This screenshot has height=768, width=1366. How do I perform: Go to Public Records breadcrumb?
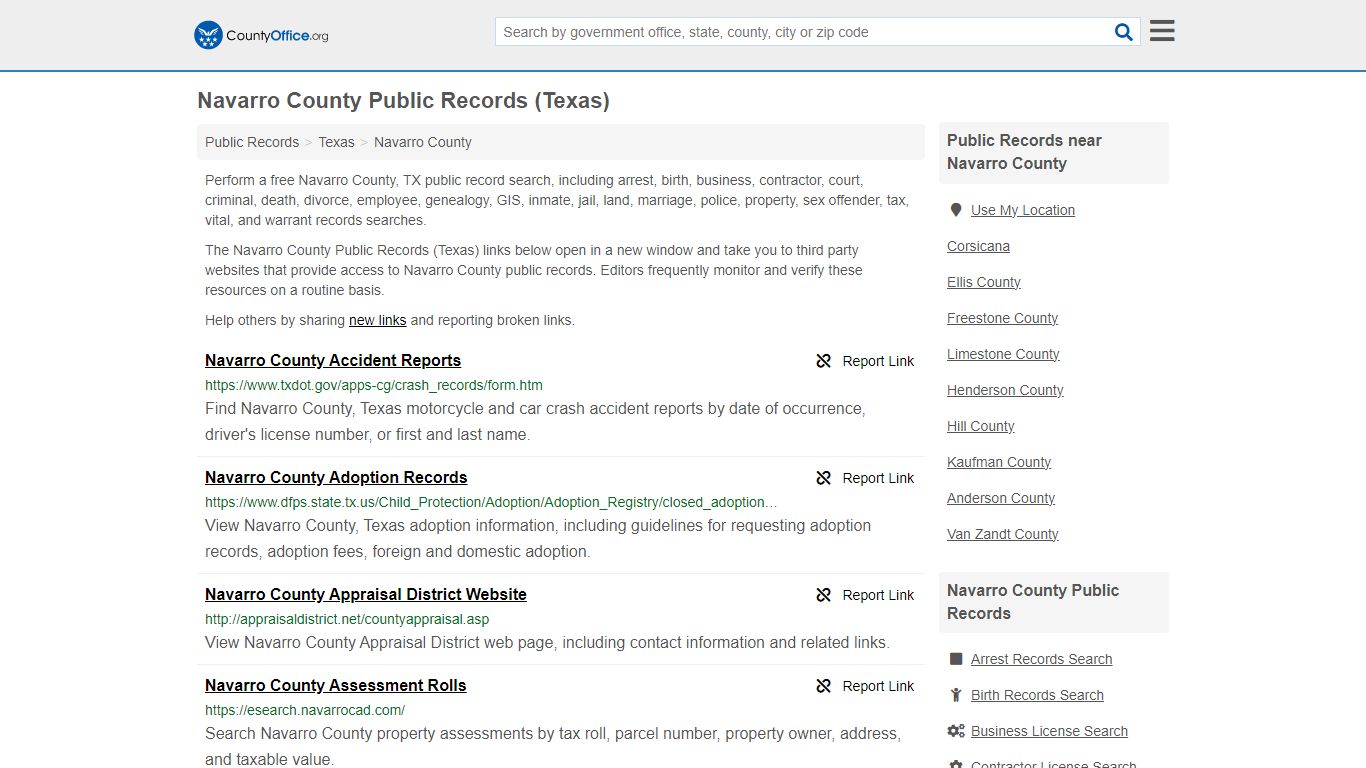click(x=252, y=142)
